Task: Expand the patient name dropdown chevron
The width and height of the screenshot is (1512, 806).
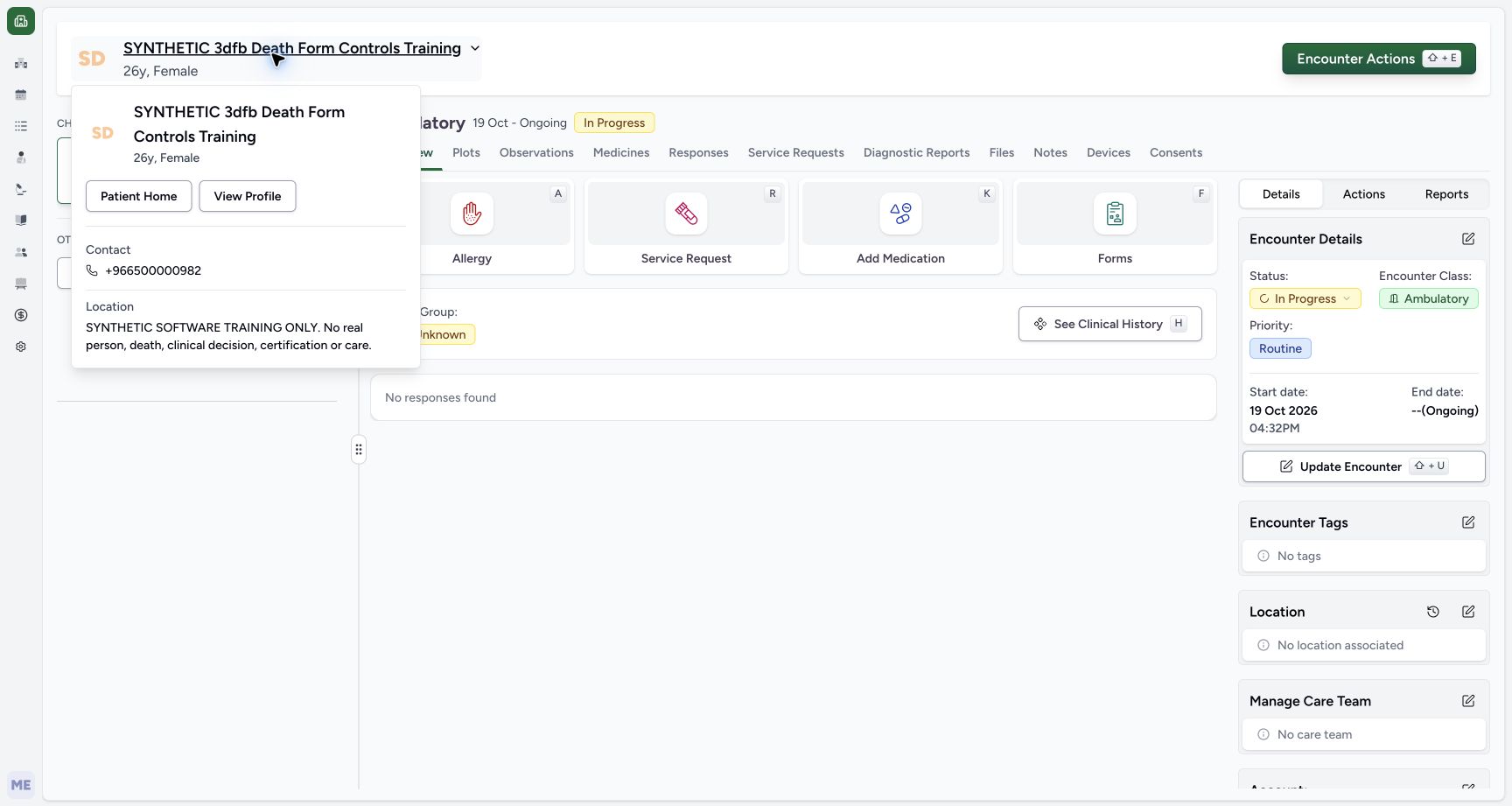Action: [x=475, y=48]
